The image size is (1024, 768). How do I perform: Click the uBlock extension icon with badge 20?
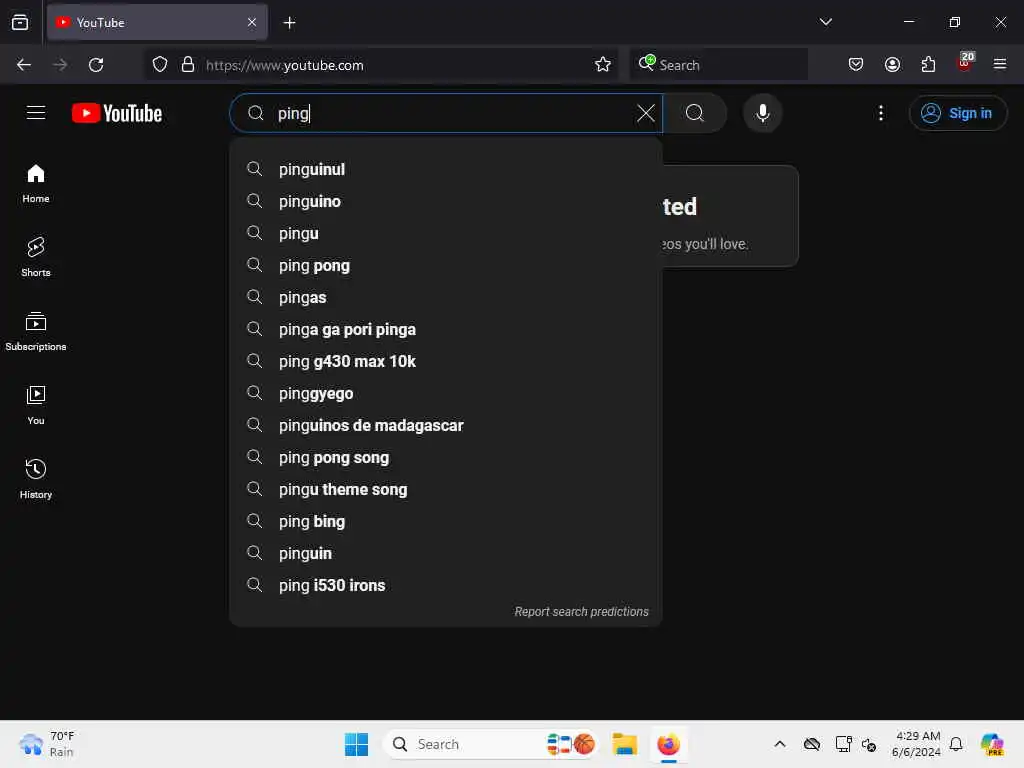[x=965, y=63]
